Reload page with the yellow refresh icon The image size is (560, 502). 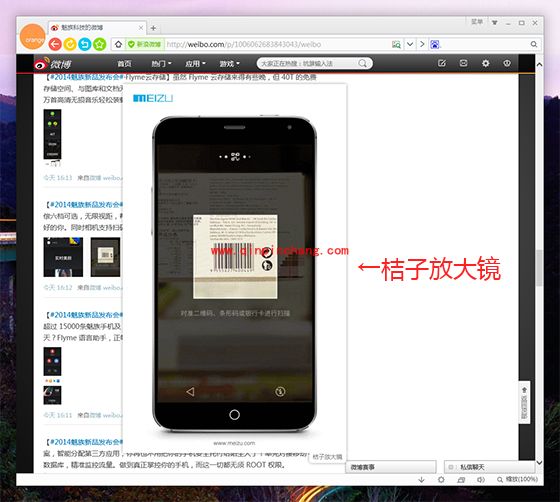click(x=70, y=44)
